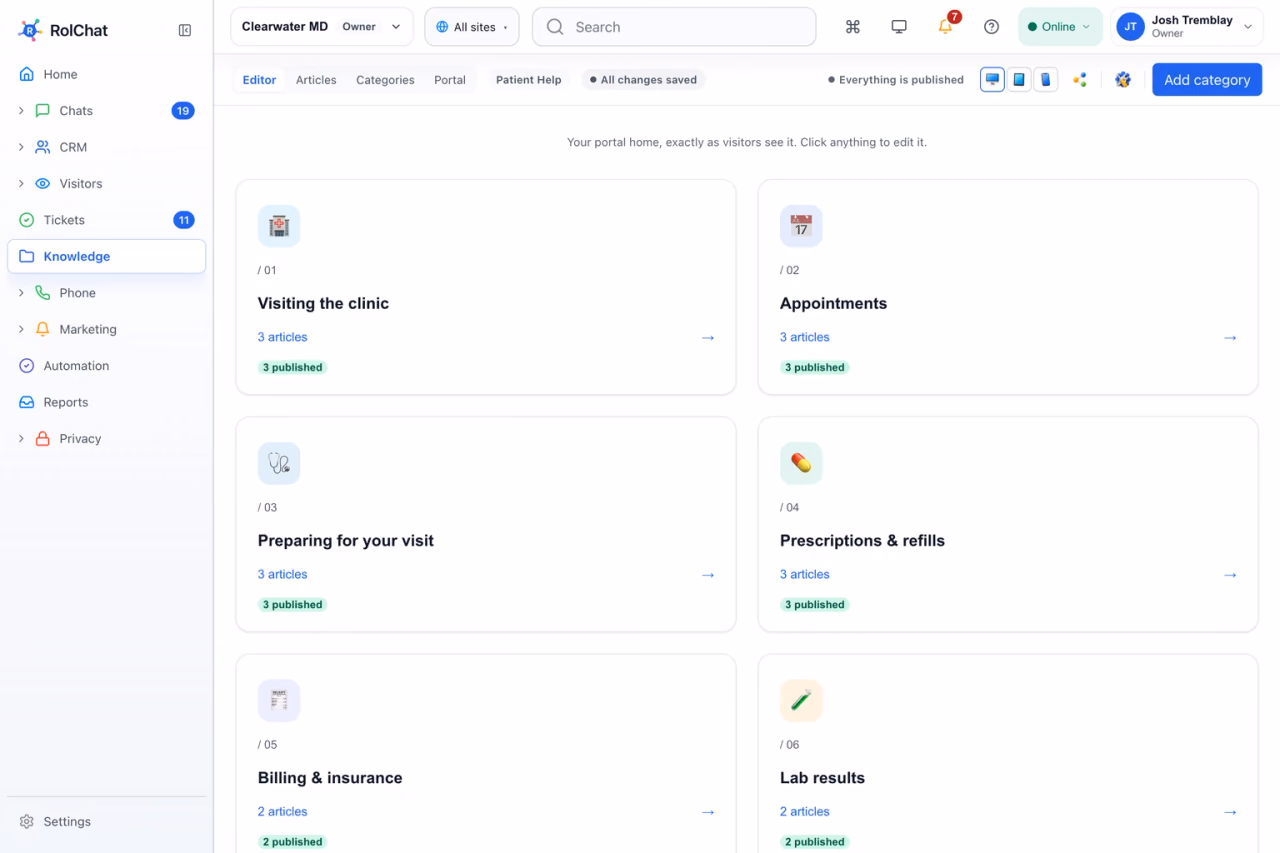Expand the Privacy section chevron
This screenshot has height=853, width=1280.
coord(21,439)
